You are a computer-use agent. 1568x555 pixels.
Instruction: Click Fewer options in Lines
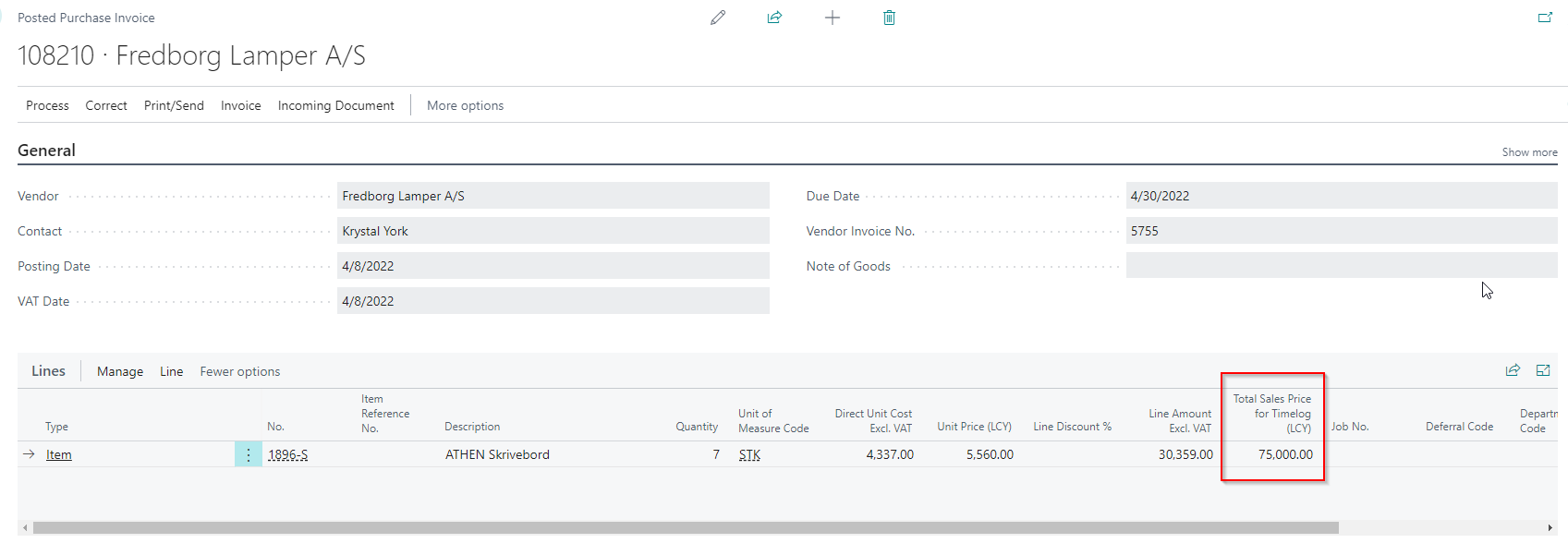[240, 371]
